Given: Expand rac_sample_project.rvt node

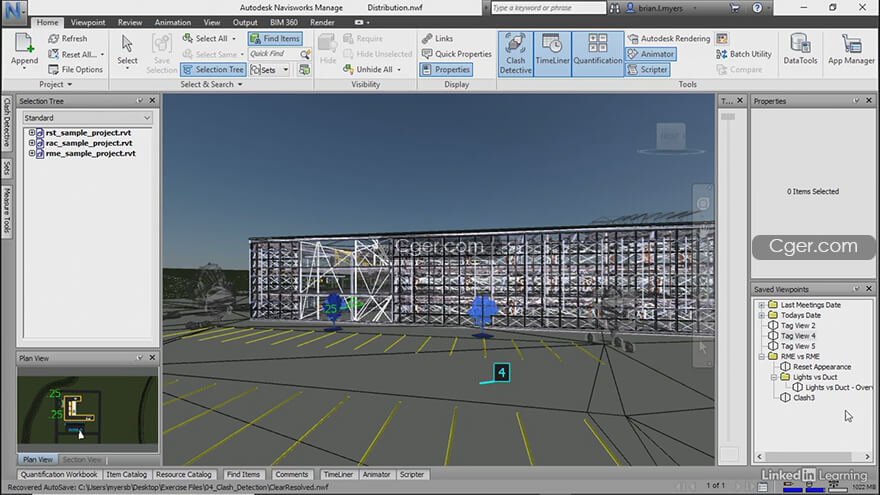Looking at the screenshot, I should click(x=32, y=143).
